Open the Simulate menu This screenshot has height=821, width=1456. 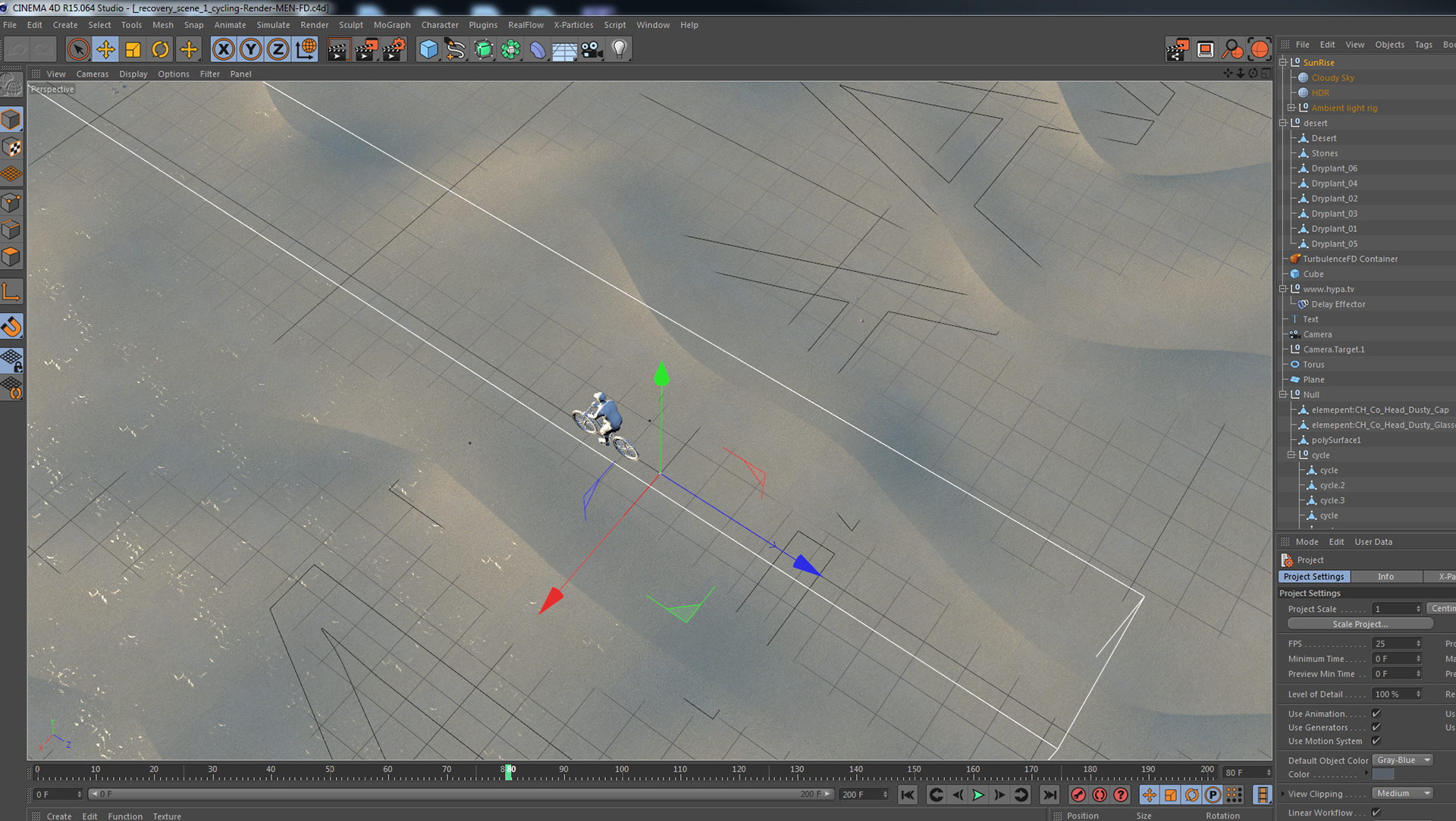273,25
